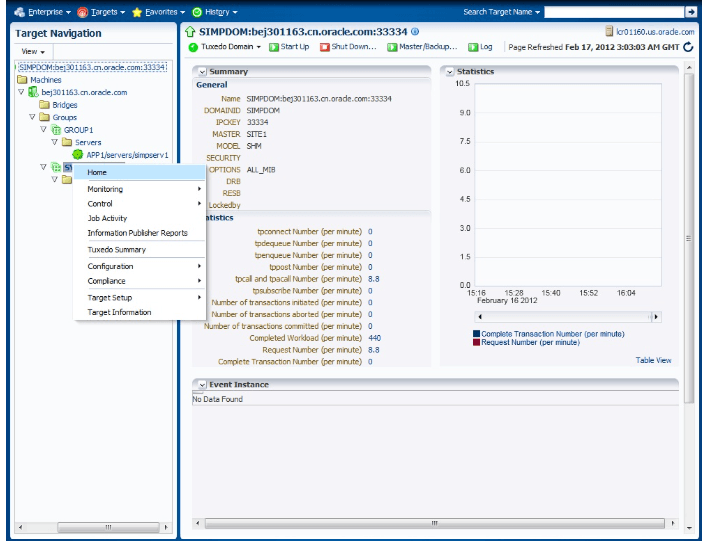Click the page refresh icon

(x=689, y=47)
